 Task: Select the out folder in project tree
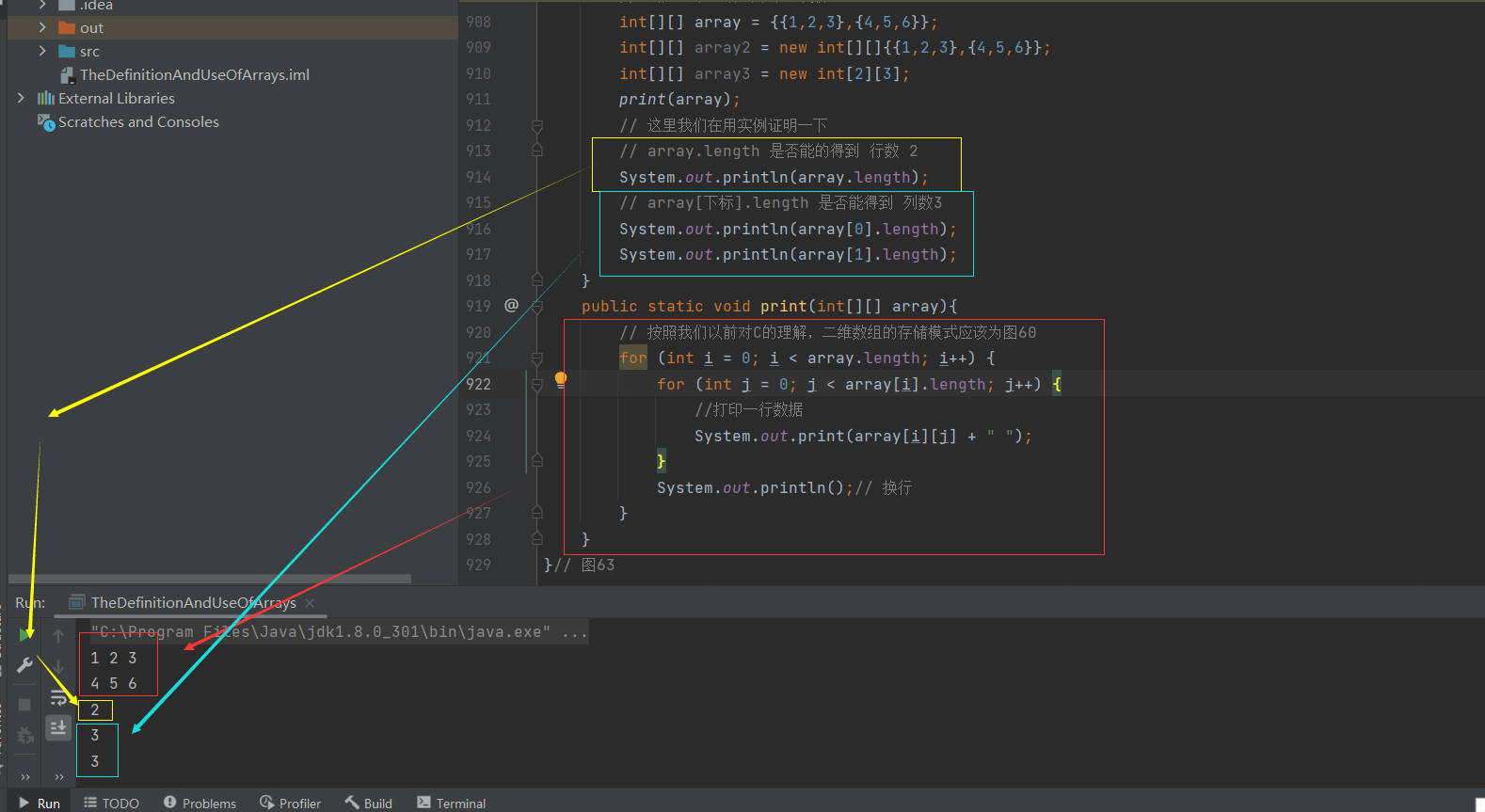[91, 28]
